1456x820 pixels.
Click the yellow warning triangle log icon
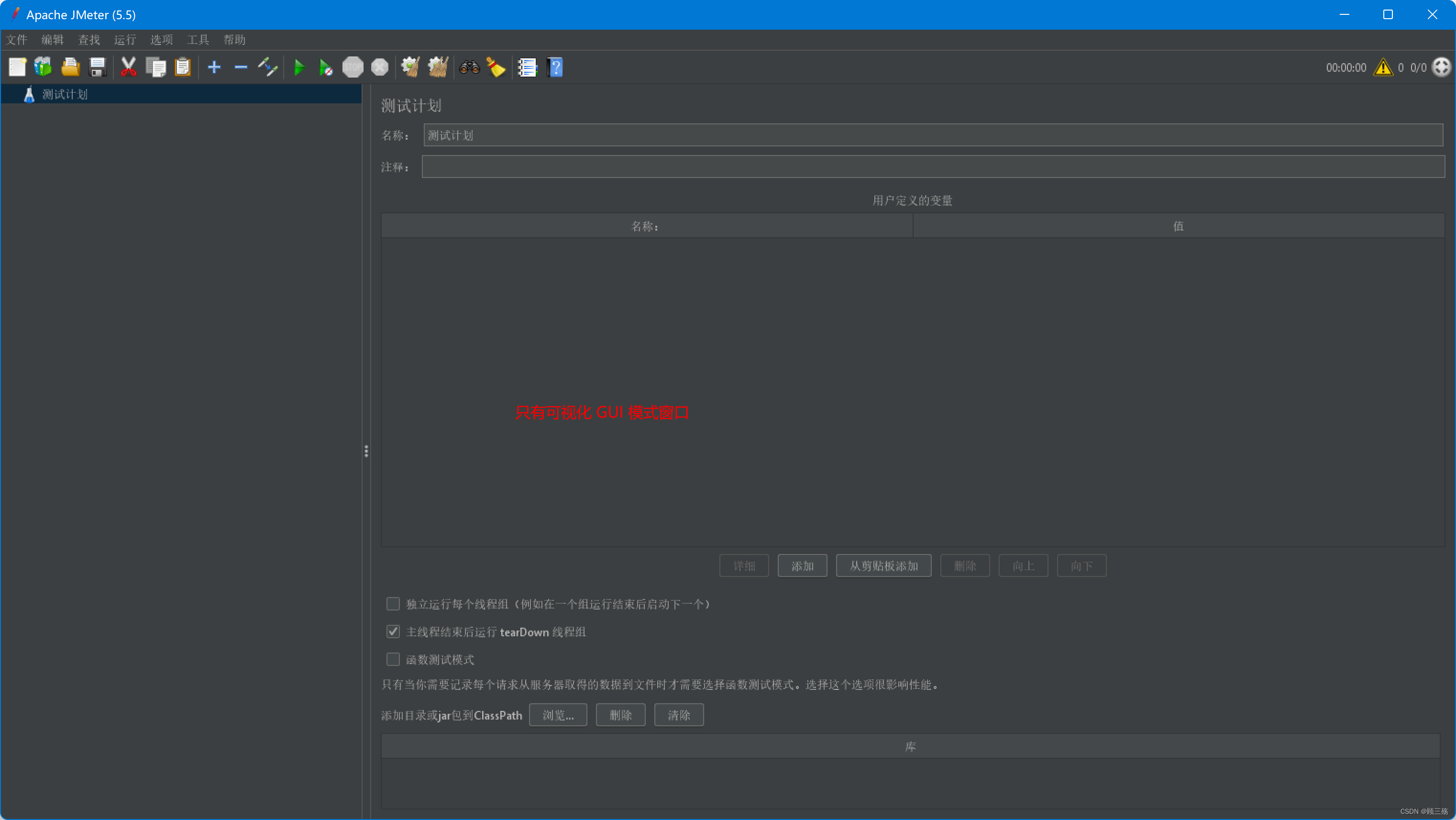(x=1382, y=67)
